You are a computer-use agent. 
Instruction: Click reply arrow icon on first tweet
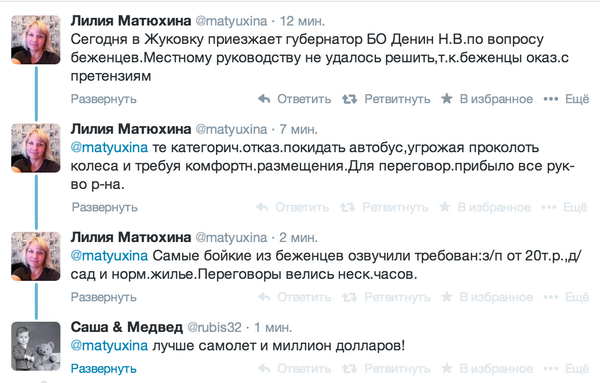pos(264,99)
